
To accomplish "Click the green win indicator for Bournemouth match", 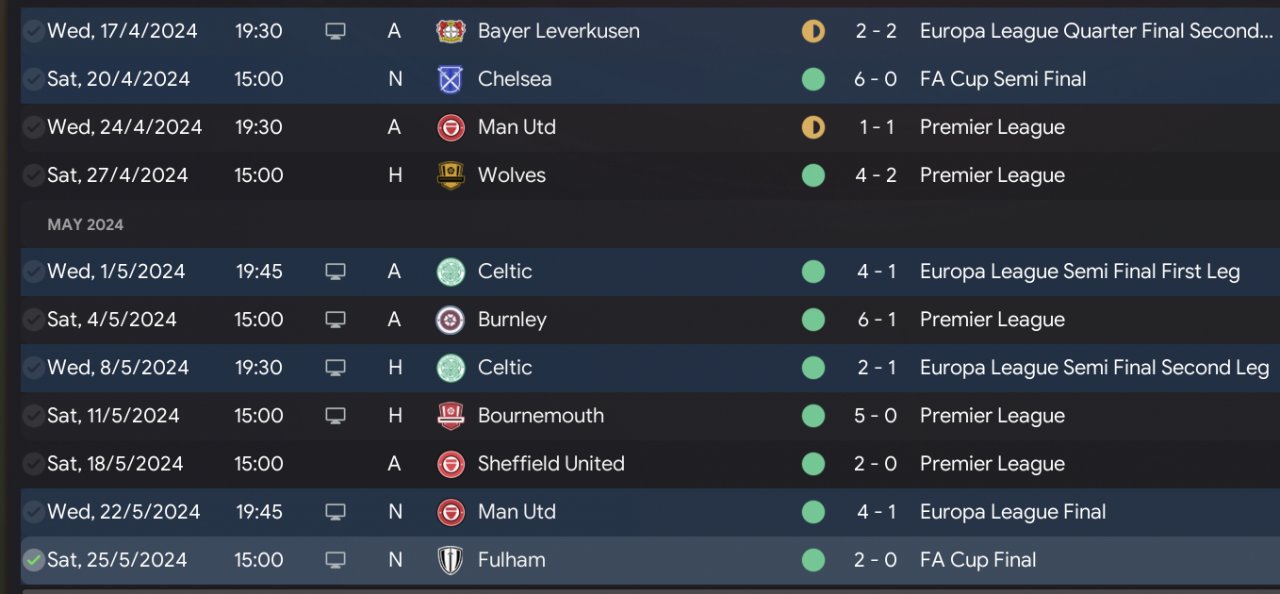I will tap(813, 416).
